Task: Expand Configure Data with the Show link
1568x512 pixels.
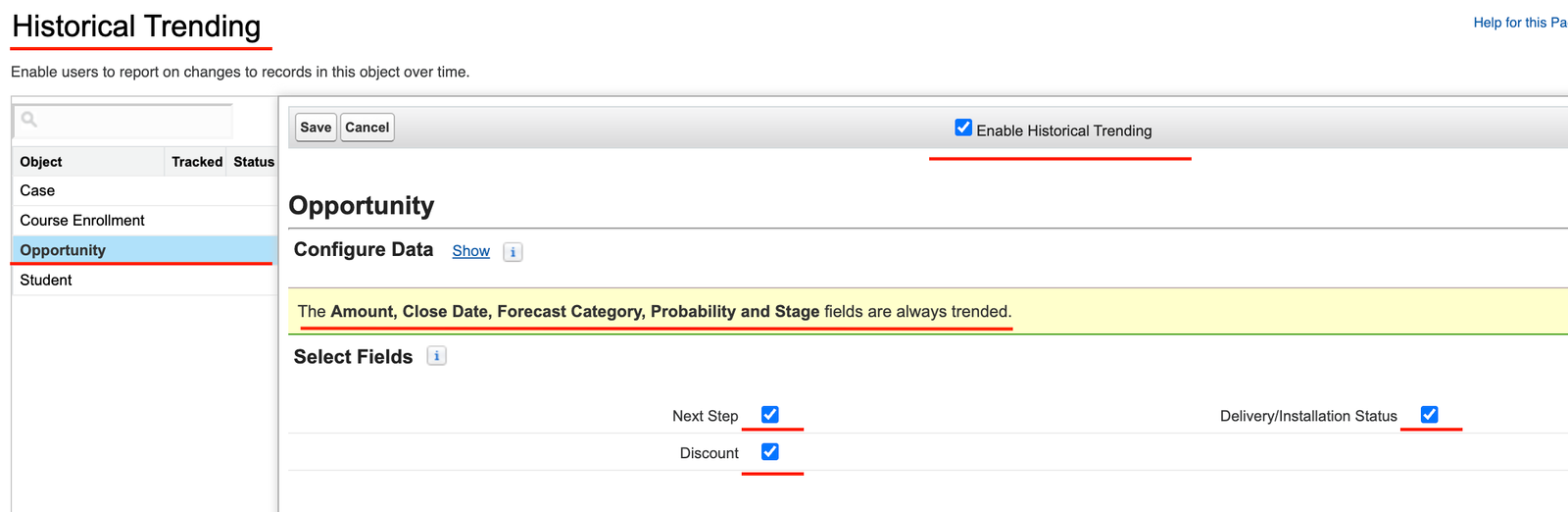Action: tap(470, 251)
